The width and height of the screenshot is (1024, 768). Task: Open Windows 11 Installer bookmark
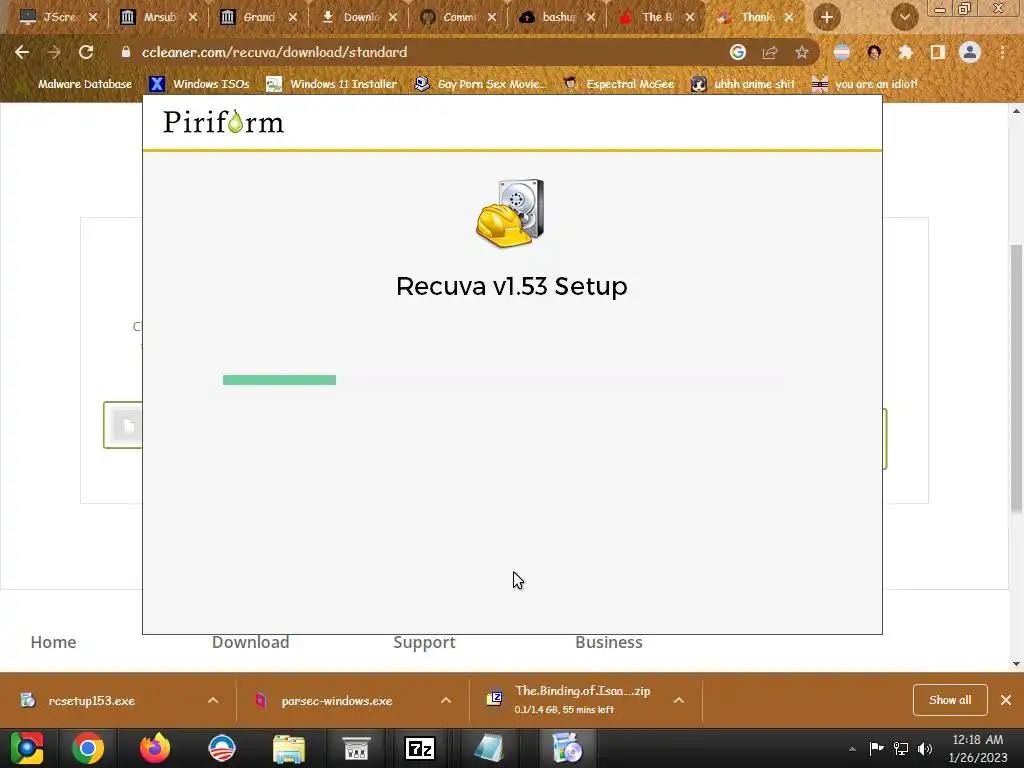(332, 84)
